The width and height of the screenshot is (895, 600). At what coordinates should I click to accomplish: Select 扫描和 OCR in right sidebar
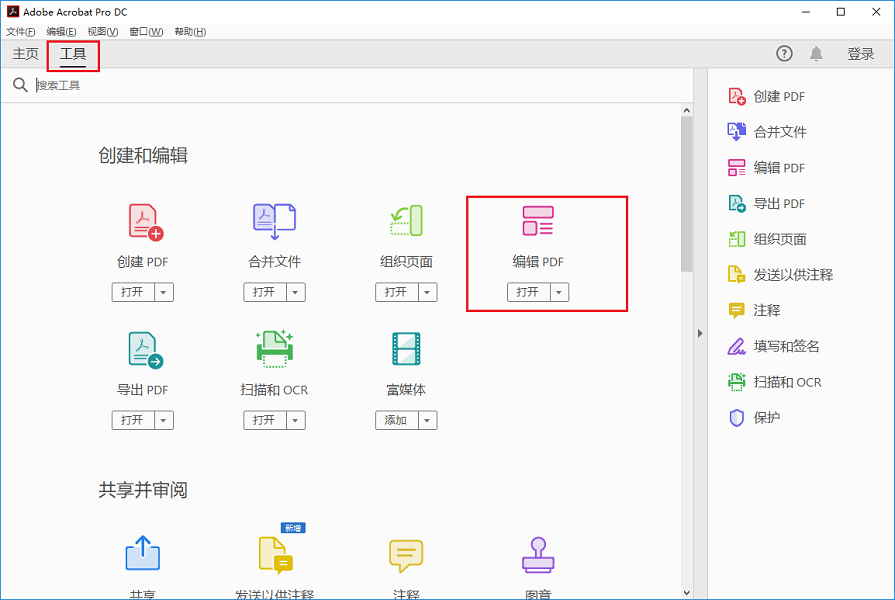(x=775, y=382)
